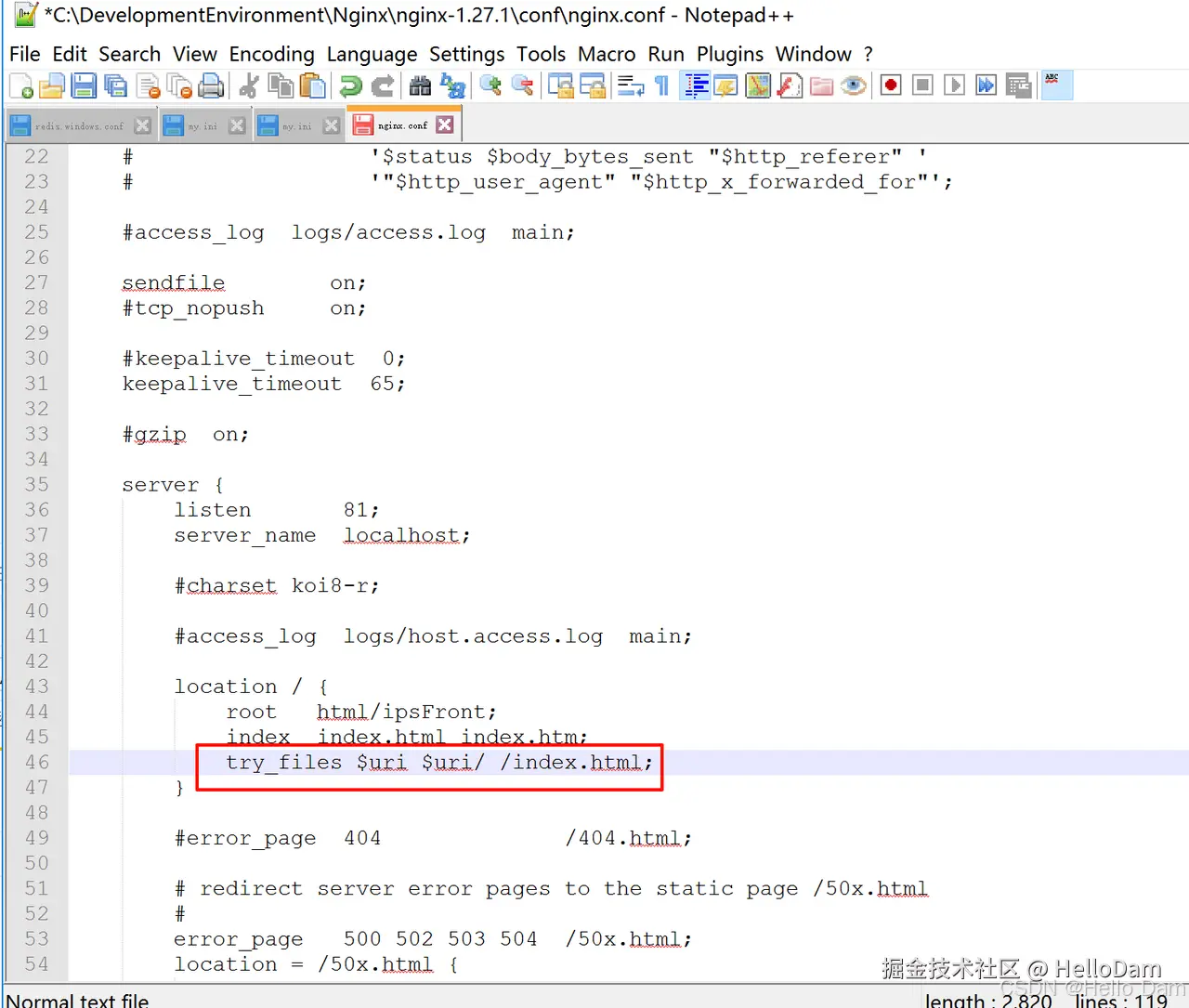Click the 'try_files $uri $uri/ /index.html;' line
Screen dimensions: 1189x1008
(x=439, y=763)
